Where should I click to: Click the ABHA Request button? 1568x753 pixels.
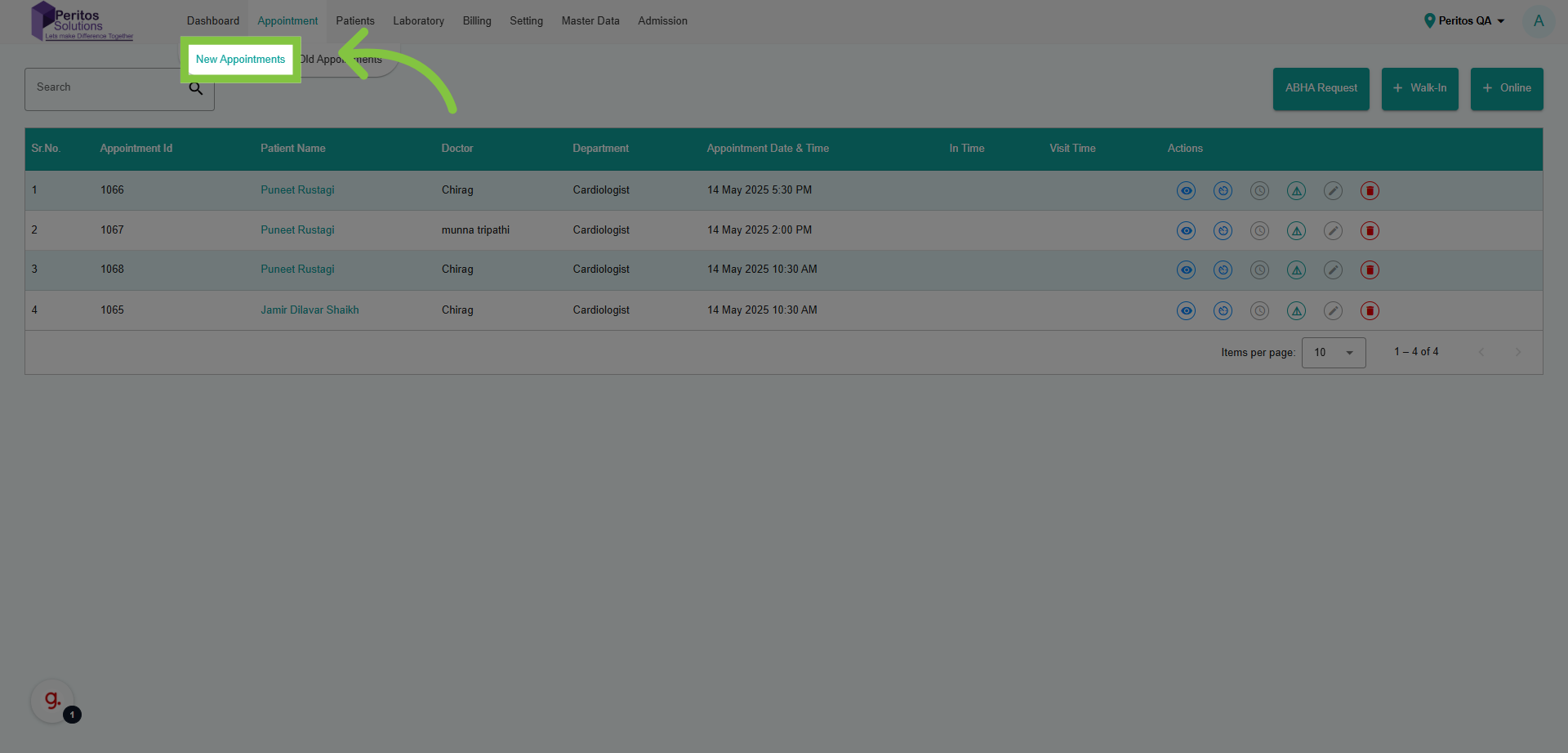(1321, 88)
